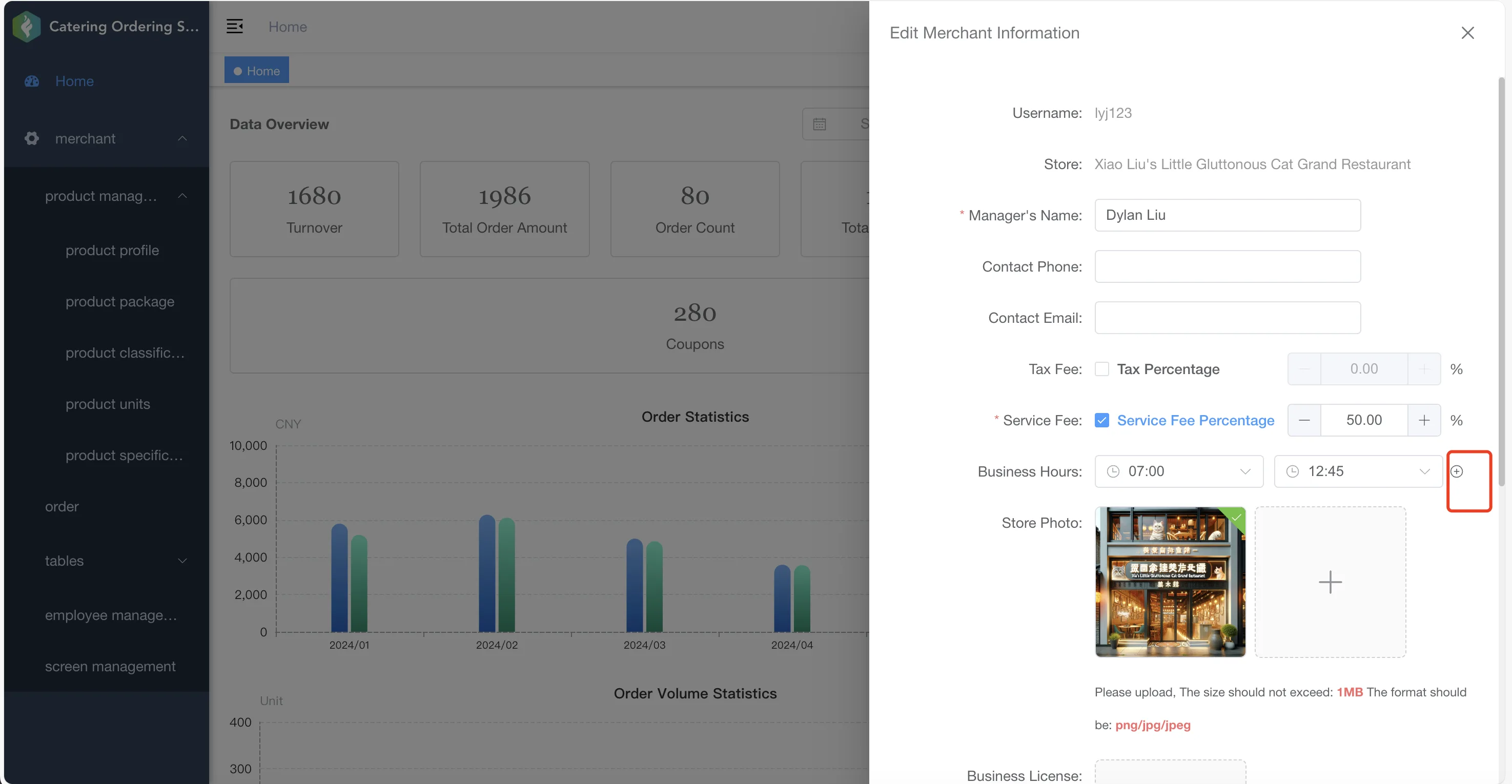Screen dimensions: 1512x784
Task: Open the 07:00 start time dropdown
Action: (1179, 471)
